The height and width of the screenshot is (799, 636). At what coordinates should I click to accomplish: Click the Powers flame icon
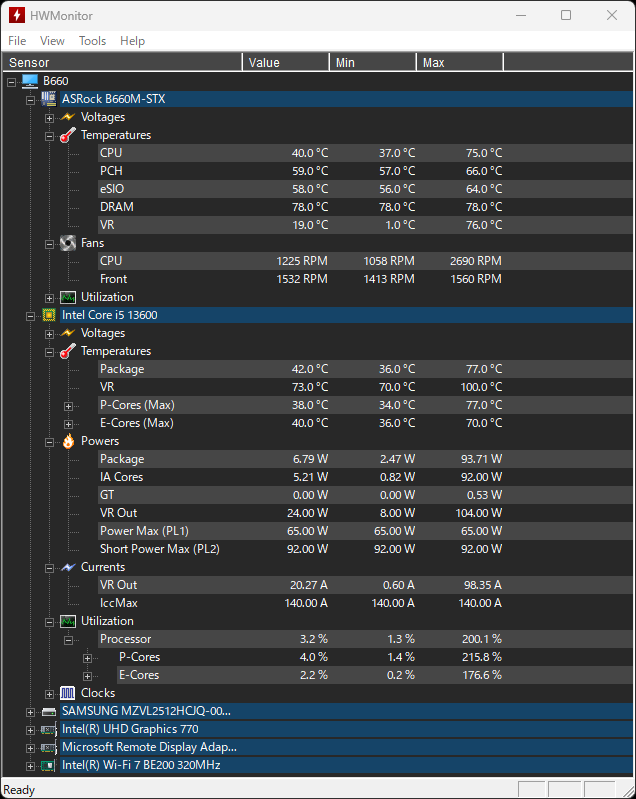coord(68,441)
